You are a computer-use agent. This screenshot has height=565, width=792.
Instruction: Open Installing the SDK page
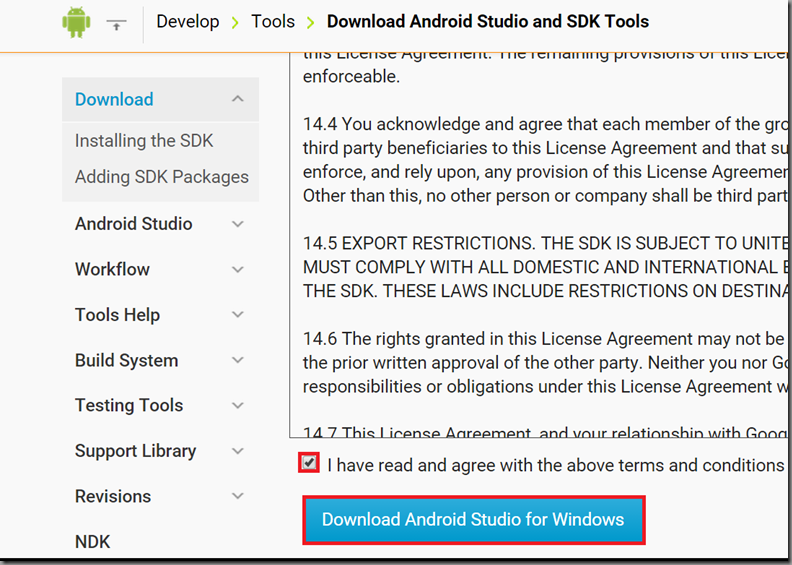tap(144, 141)
